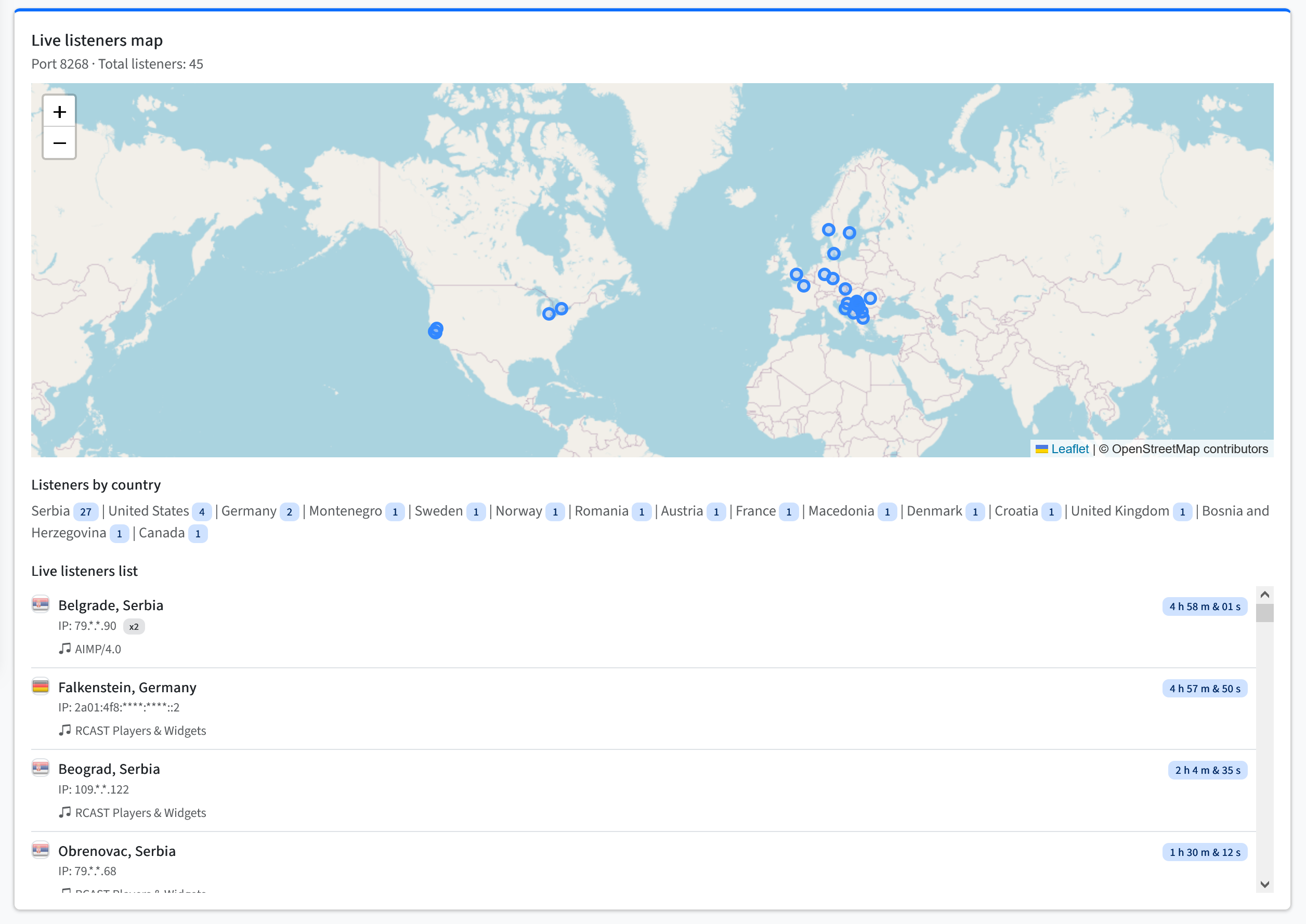
Task: Click the United States listener count badge
Action: click(202, 511)
